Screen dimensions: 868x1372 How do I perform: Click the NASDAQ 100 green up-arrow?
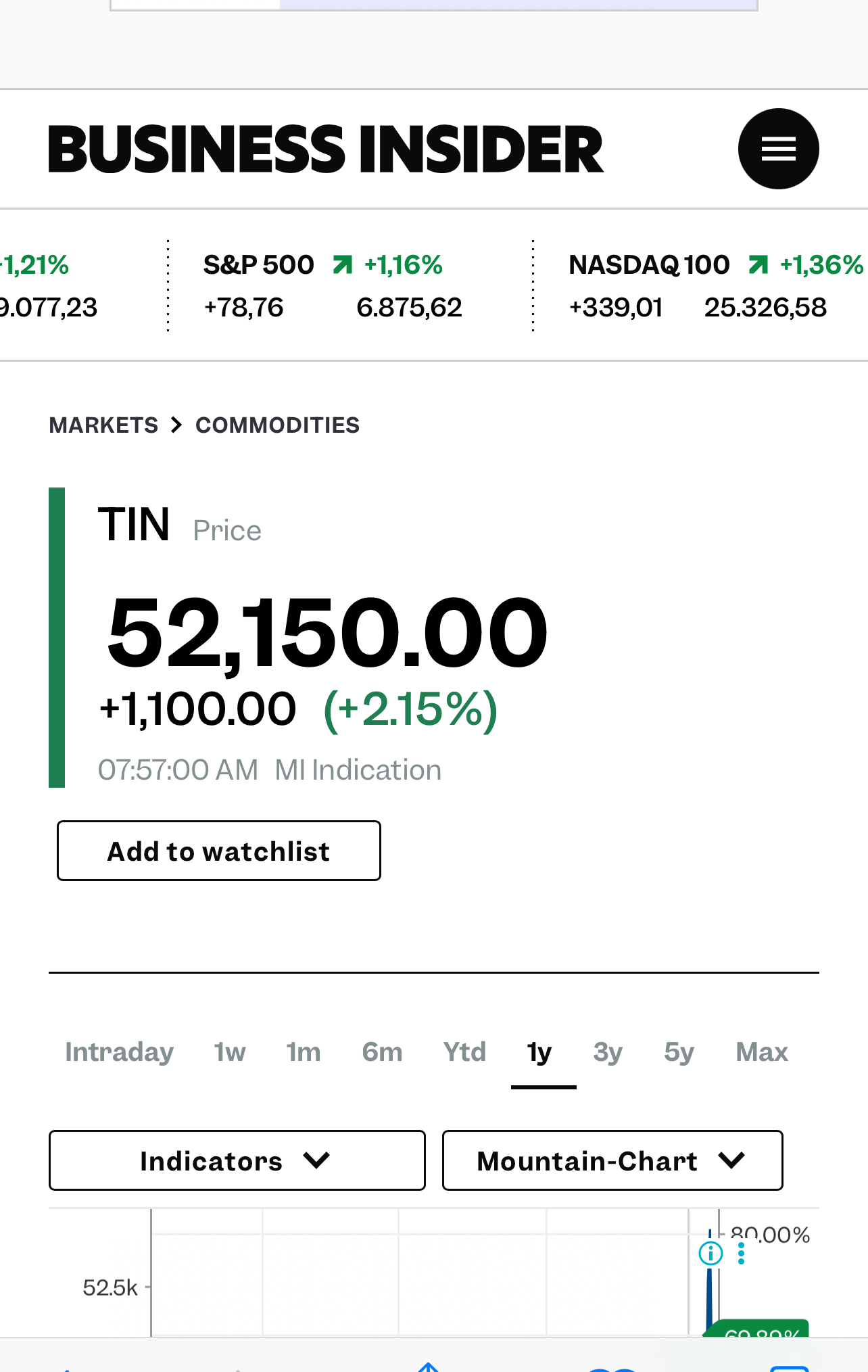[758, 265]
